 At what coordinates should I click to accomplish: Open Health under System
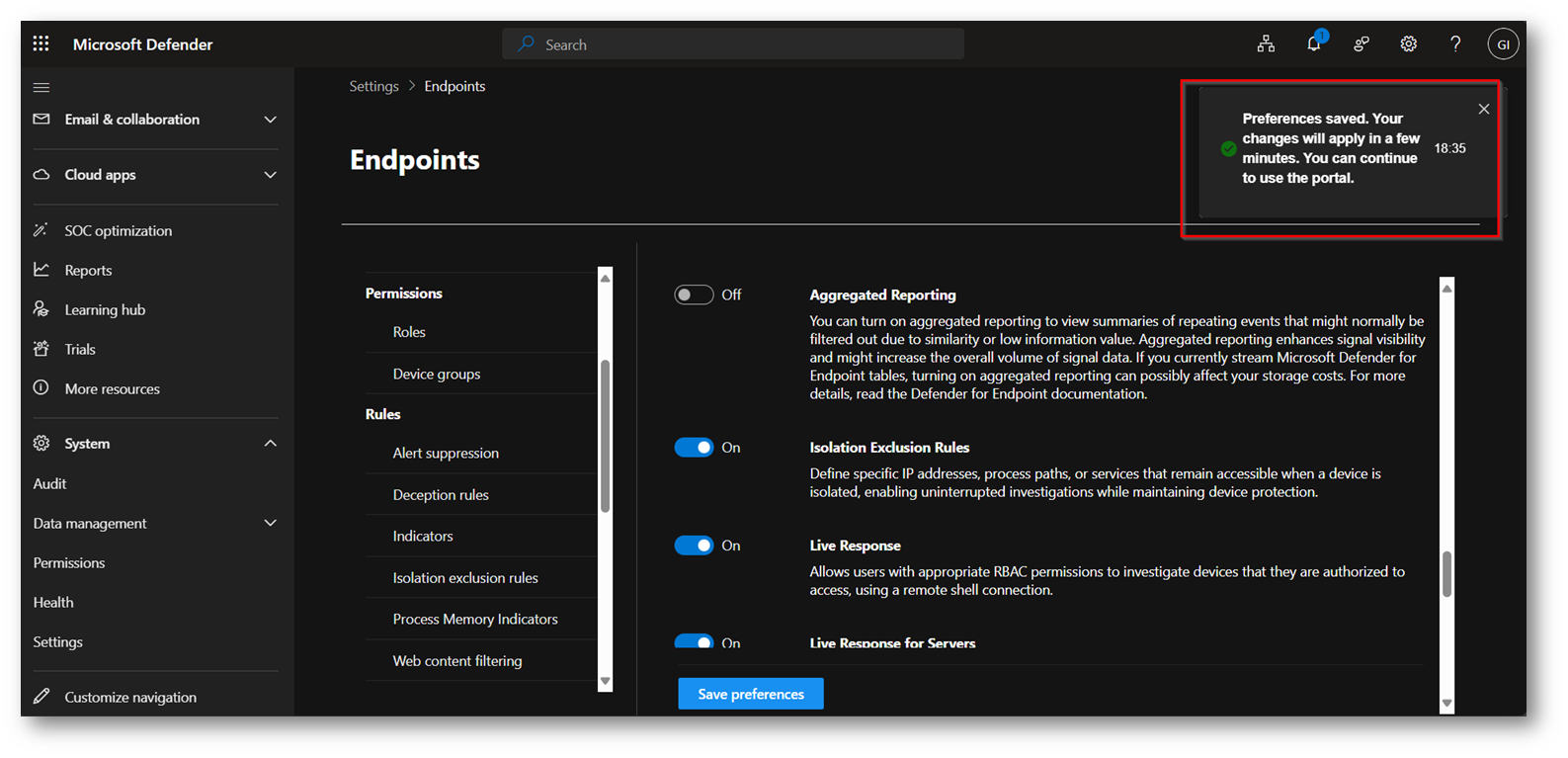(53, 602)
